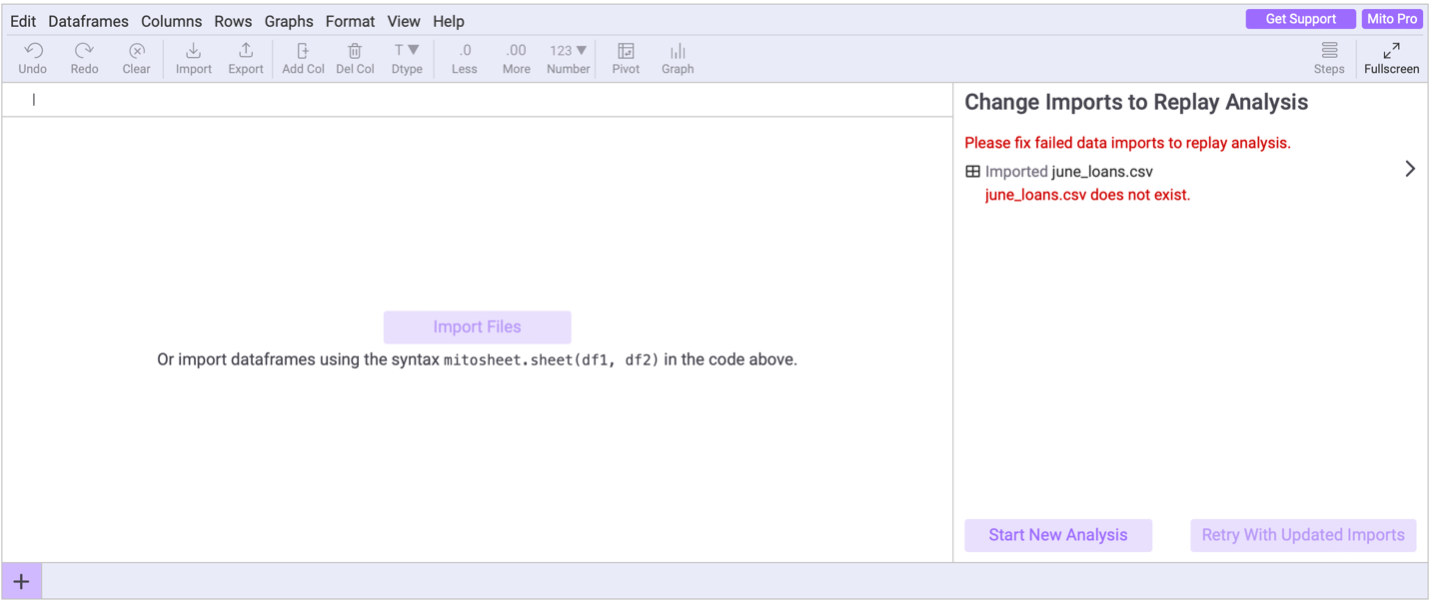The image size is (1430, 605).
Task: Add a column with Add Col
Action: (x=303, y=52)
